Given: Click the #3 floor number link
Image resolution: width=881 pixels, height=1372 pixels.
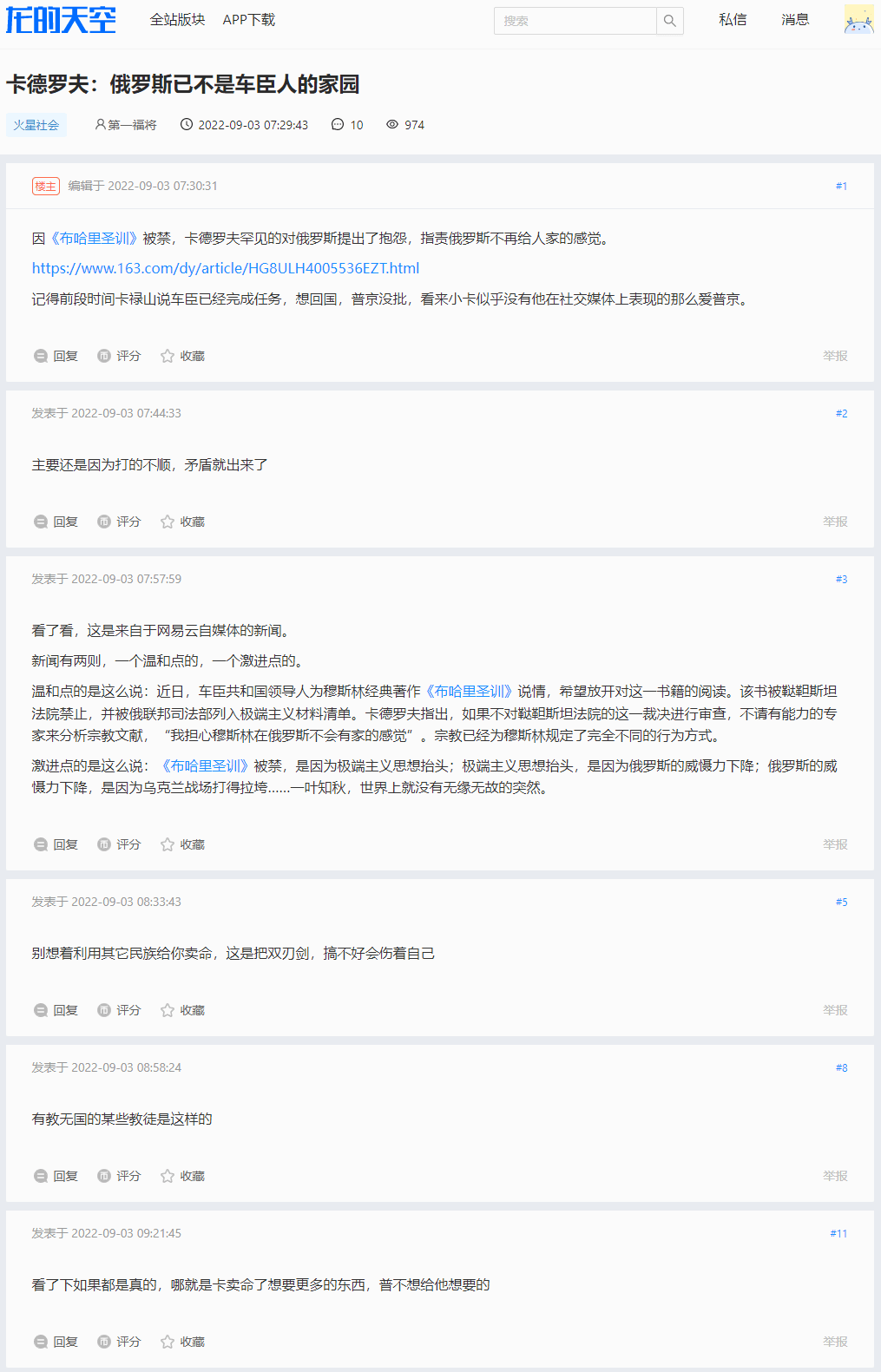Looking at the screenshot, I should [841, 579].
